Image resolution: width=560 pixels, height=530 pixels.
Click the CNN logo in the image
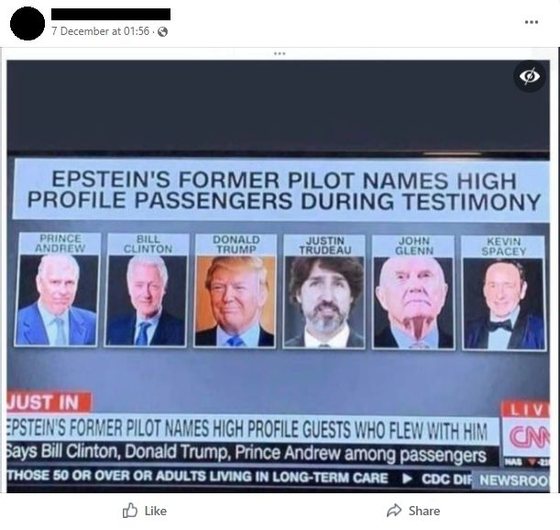point(528,436)
